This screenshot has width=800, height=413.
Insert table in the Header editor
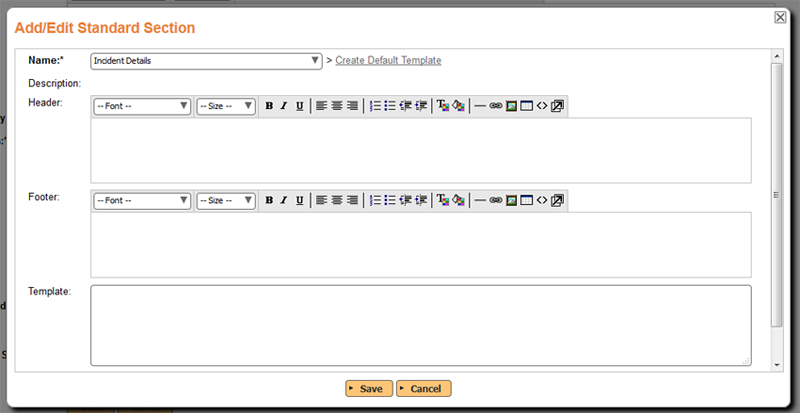point(526,106)
